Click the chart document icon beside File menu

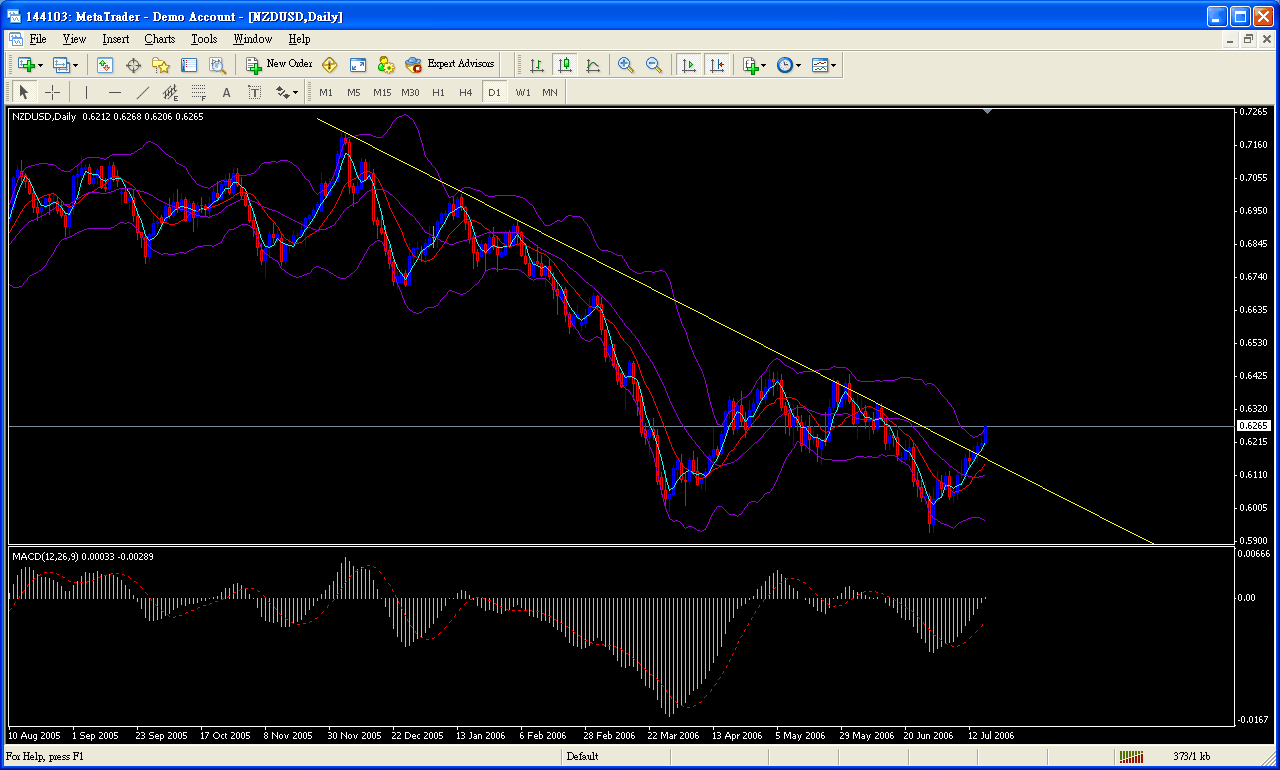15,39
